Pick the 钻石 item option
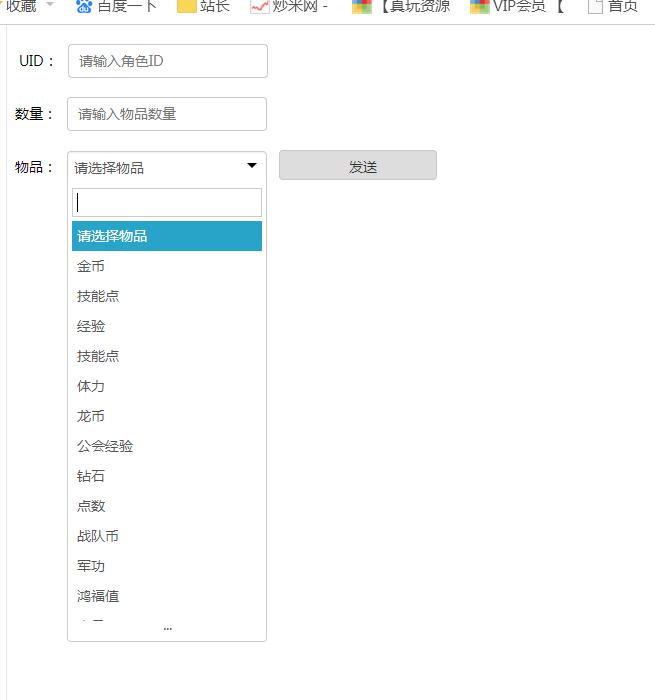Screen dimensions: 655x700 (x=91, y=476)
